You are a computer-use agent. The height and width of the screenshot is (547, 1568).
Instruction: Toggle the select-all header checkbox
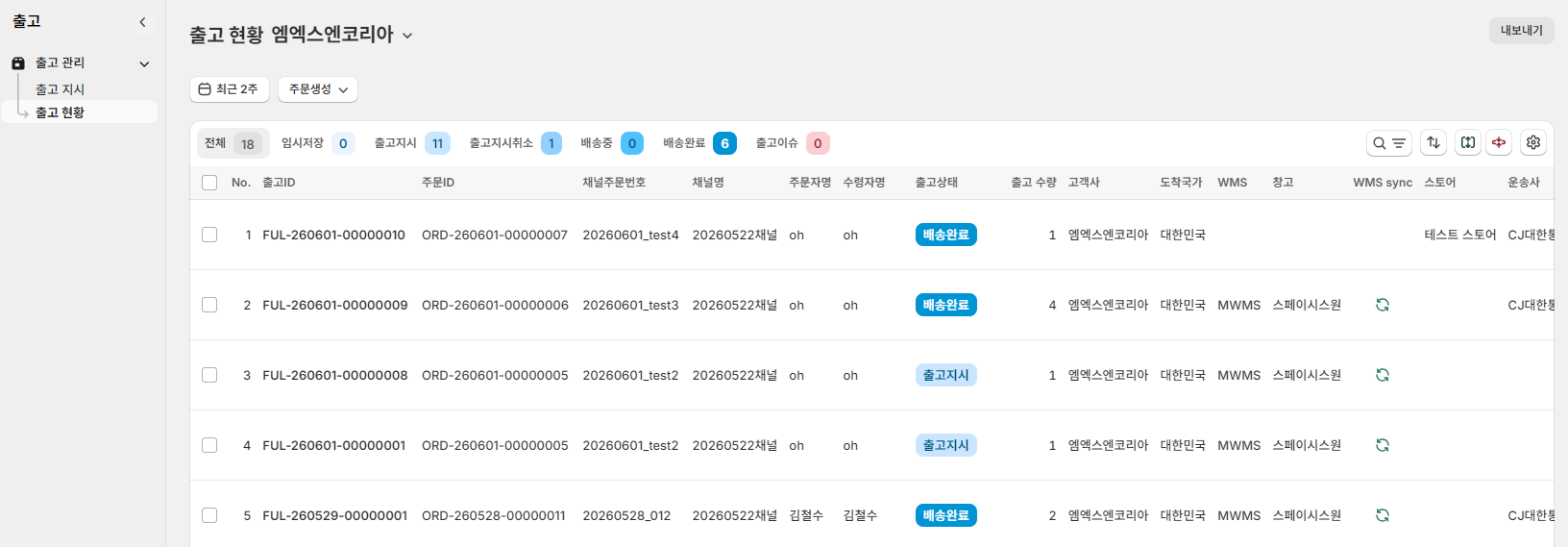tap(209, 183)
